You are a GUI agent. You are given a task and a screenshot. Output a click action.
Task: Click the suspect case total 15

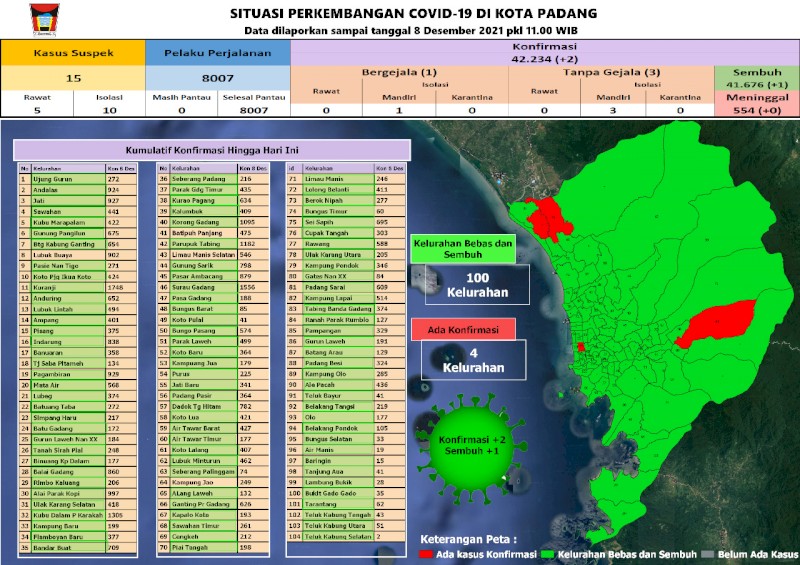click(73, 78)
